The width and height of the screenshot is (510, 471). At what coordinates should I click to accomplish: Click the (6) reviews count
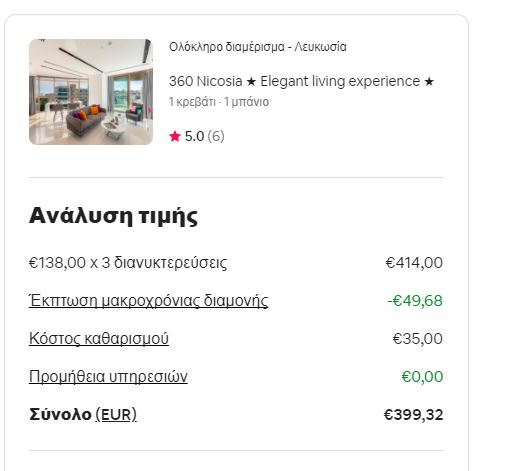(216, 136)
